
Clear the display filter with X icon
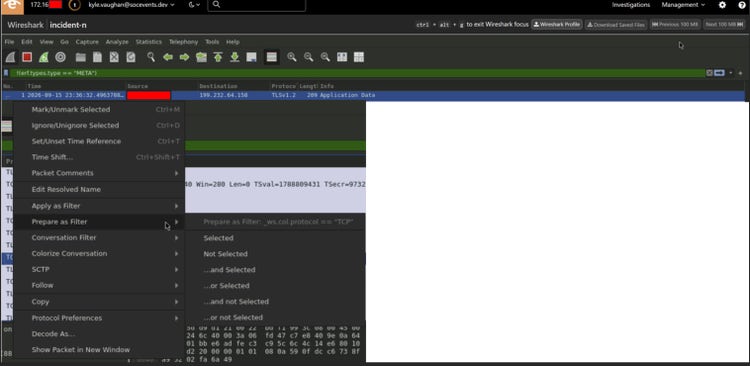point(709,73)
